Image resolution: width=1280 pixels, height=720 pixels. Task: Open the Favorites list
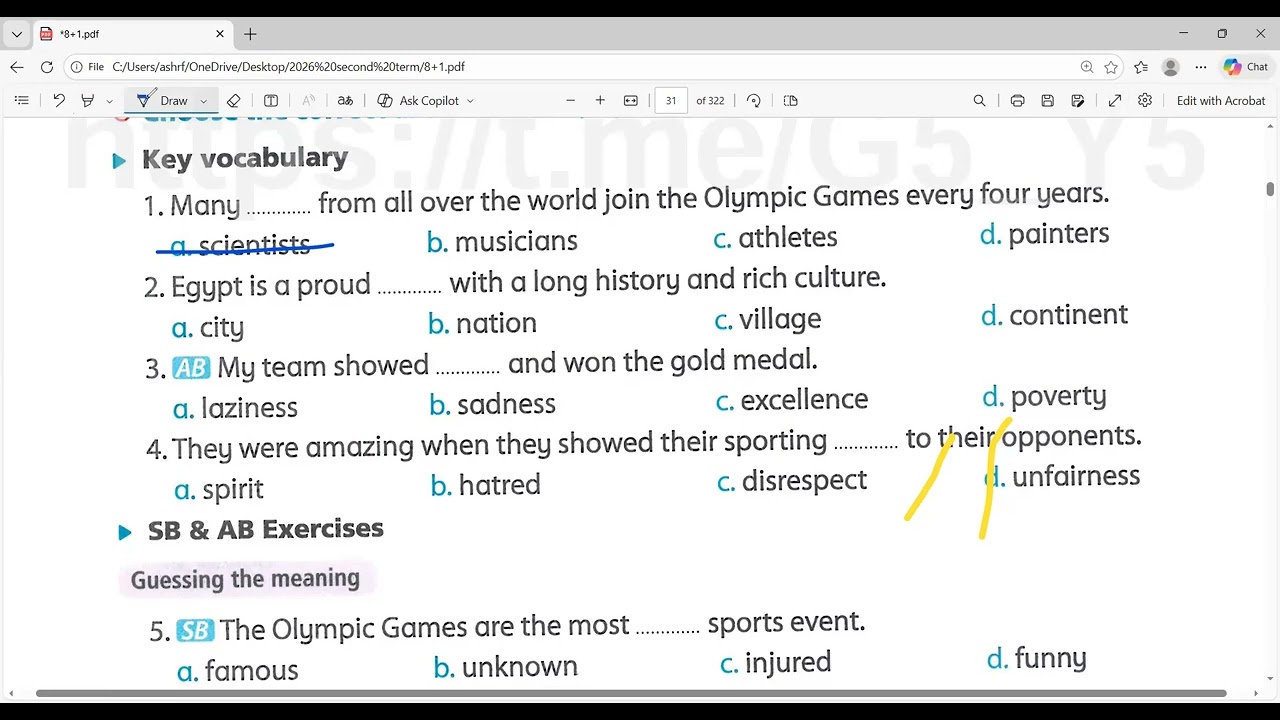pos(1141,67)
